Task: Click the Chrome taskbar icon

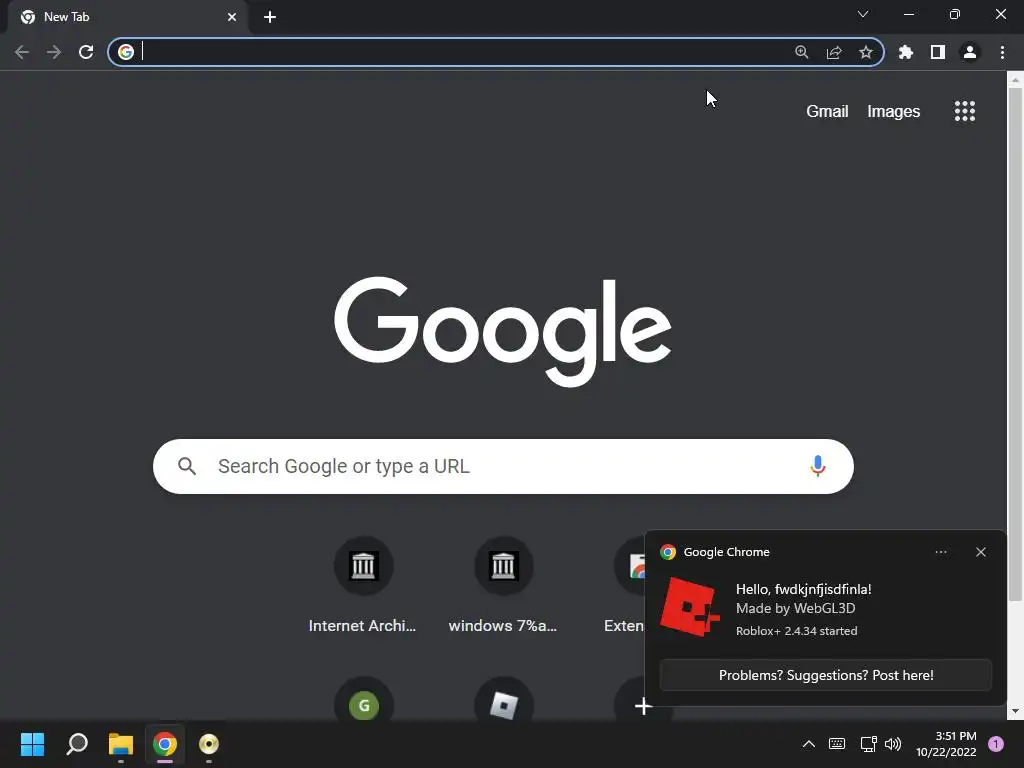Action: click(x=165, y=744)
